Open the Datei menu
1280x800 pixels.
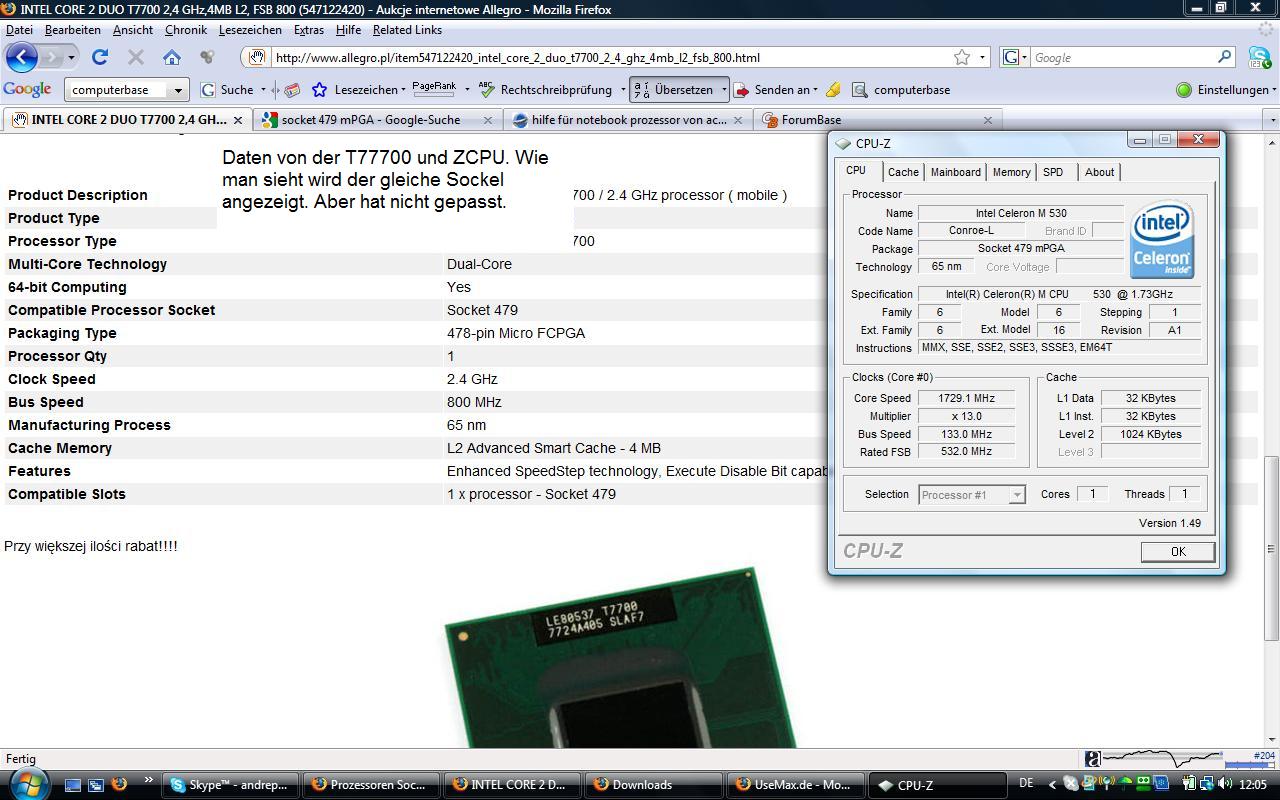pyautogui.click(x=19, y=30)
